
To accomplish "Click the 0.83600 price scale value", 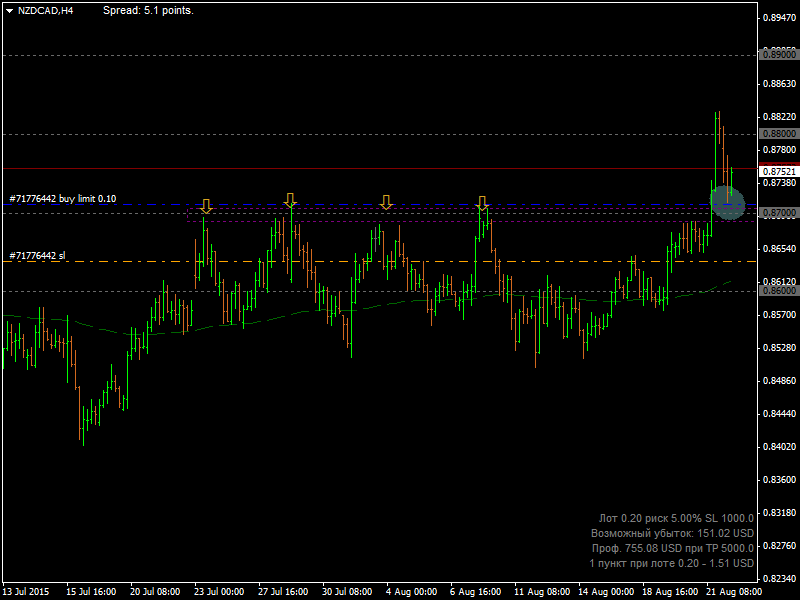I will 779,480.
